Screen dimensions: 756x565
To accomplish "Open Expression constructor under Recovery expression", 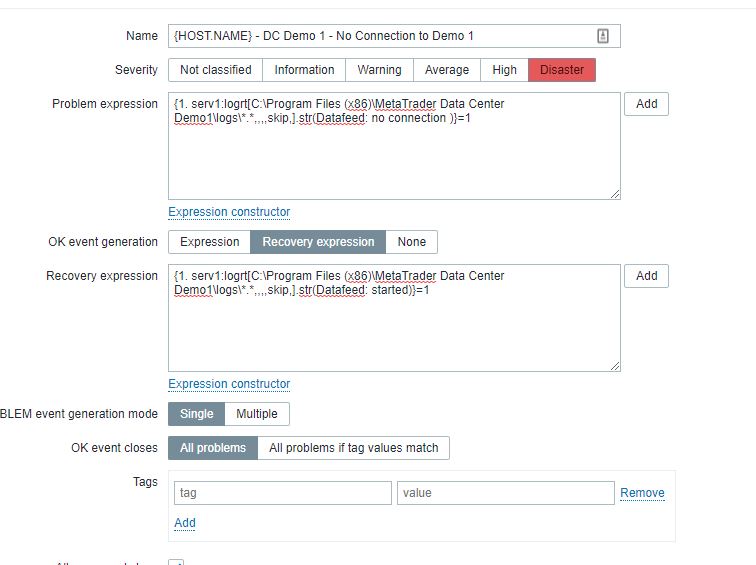I will pos(229,384).
